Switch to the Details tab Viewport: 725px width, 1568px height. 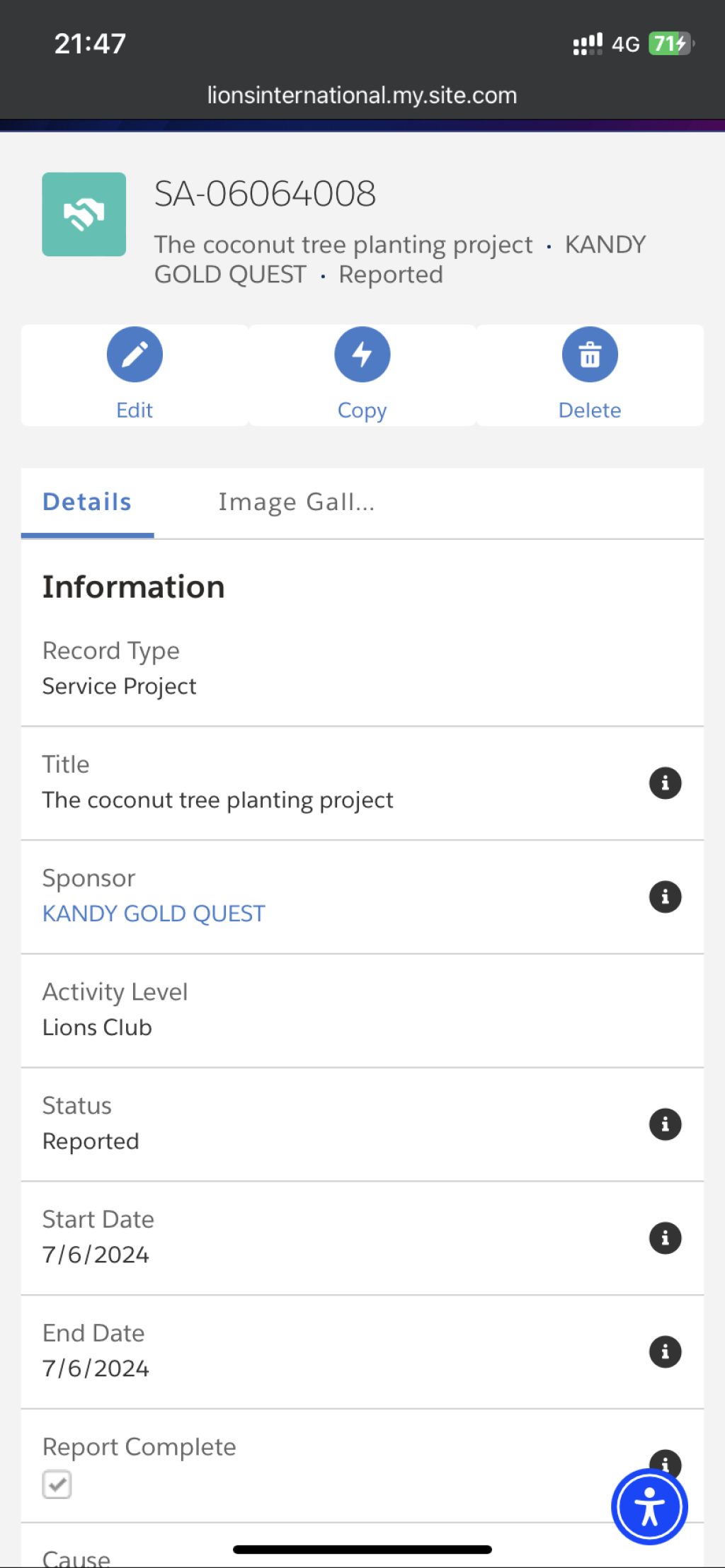point(87,502)
